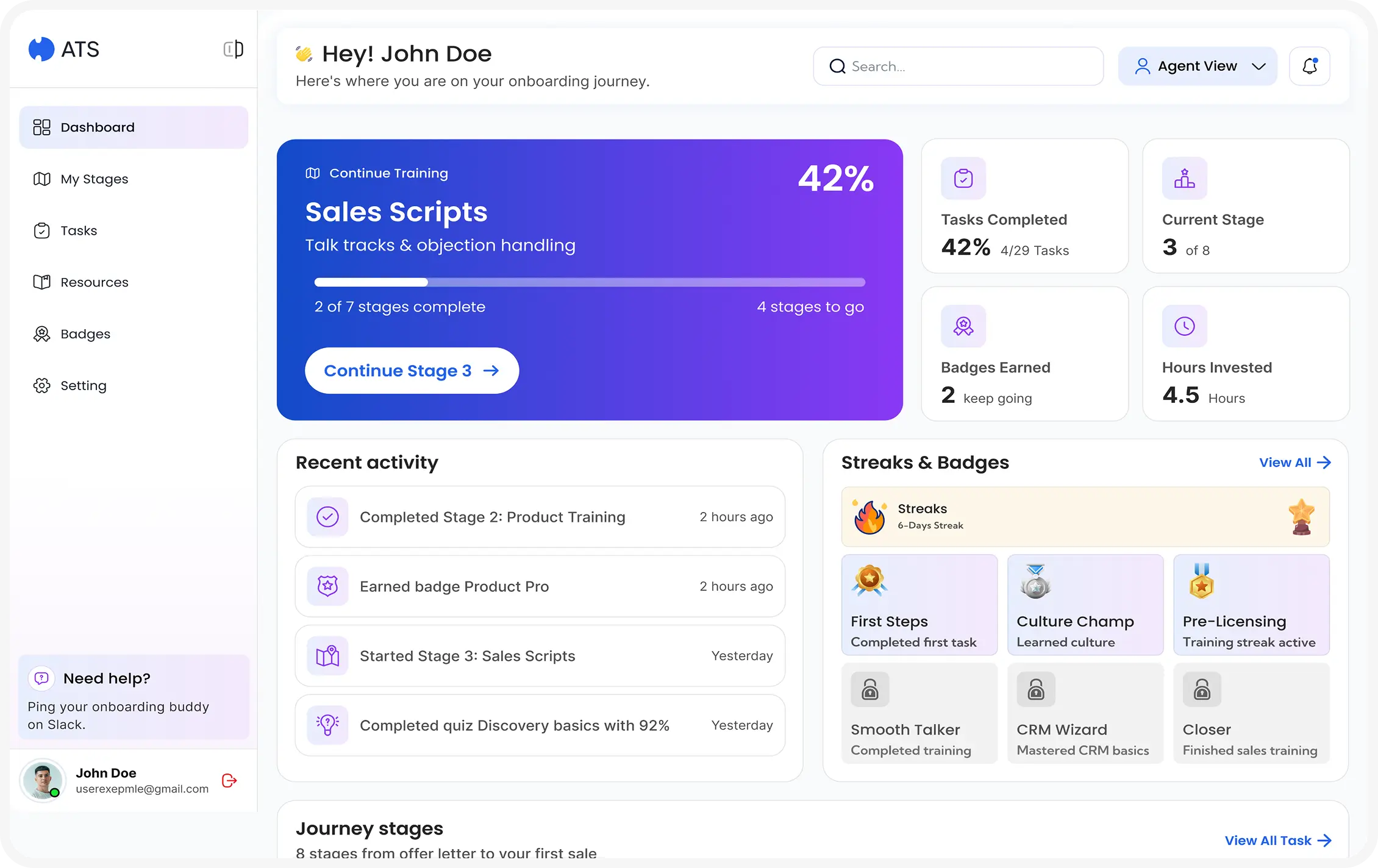Image resolution: width=1378 pixels, height=868 pixels.
Task: Click the flame icon in Streaks banner
Action: tap(870, 517)
